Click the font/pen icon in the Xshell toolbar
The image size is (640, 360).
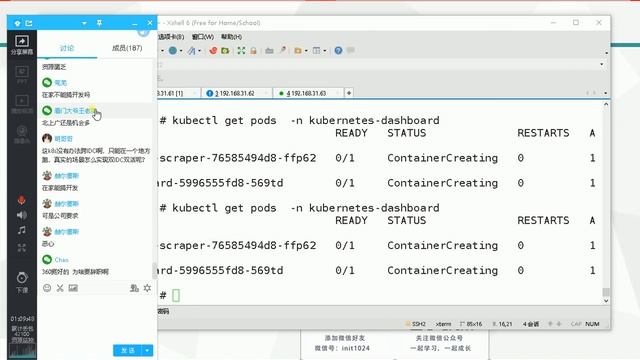click(x=191, y=51)
